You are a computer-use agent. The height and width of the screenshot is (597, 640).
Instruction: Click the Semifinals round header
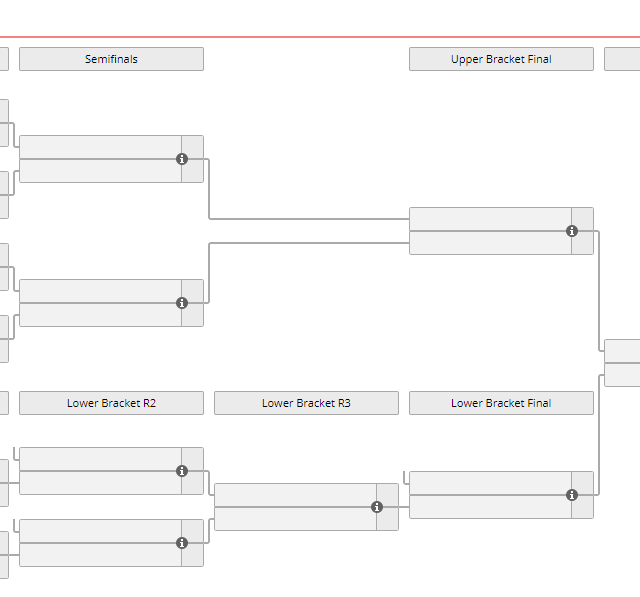point(111,59)
